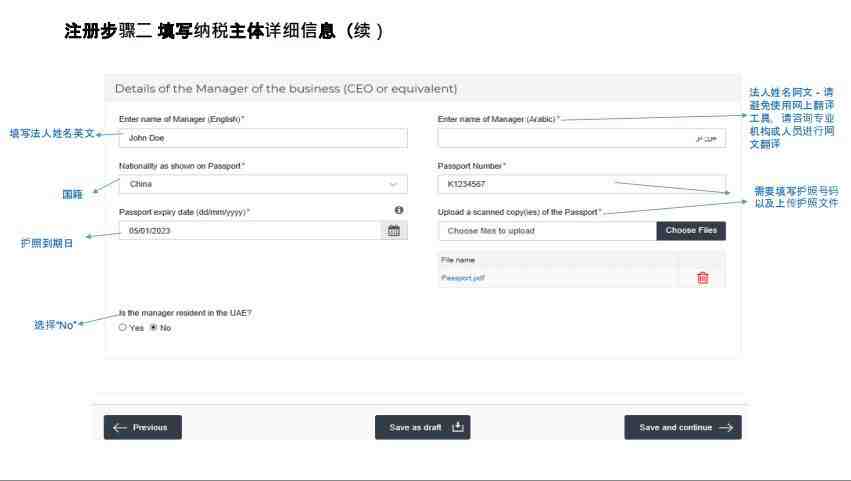
Task: Open the China nationality combo box
Action: (x=263, y=185)
